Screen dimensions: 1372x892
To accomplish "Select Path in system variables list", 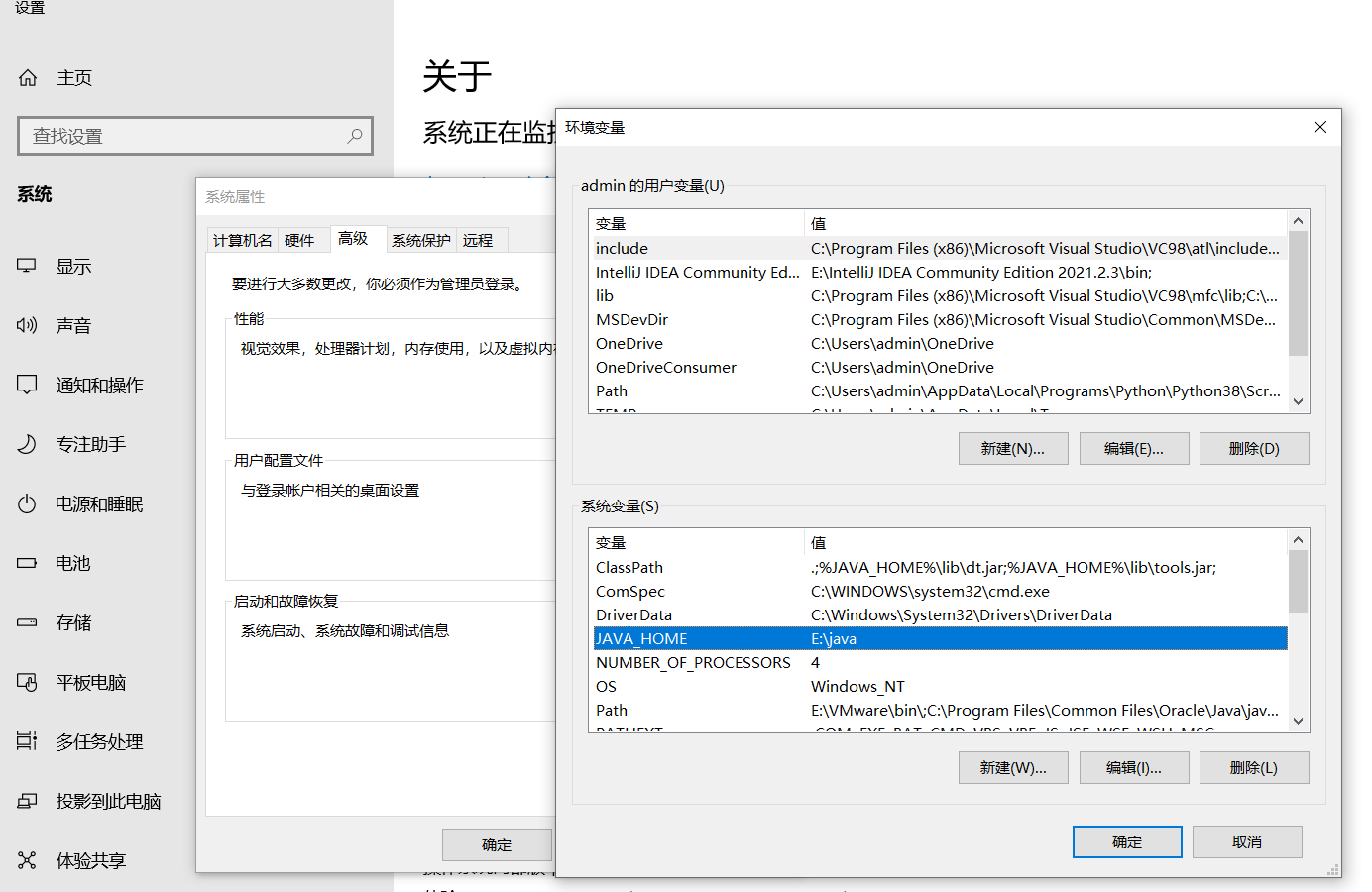I will tap(939, 710).
